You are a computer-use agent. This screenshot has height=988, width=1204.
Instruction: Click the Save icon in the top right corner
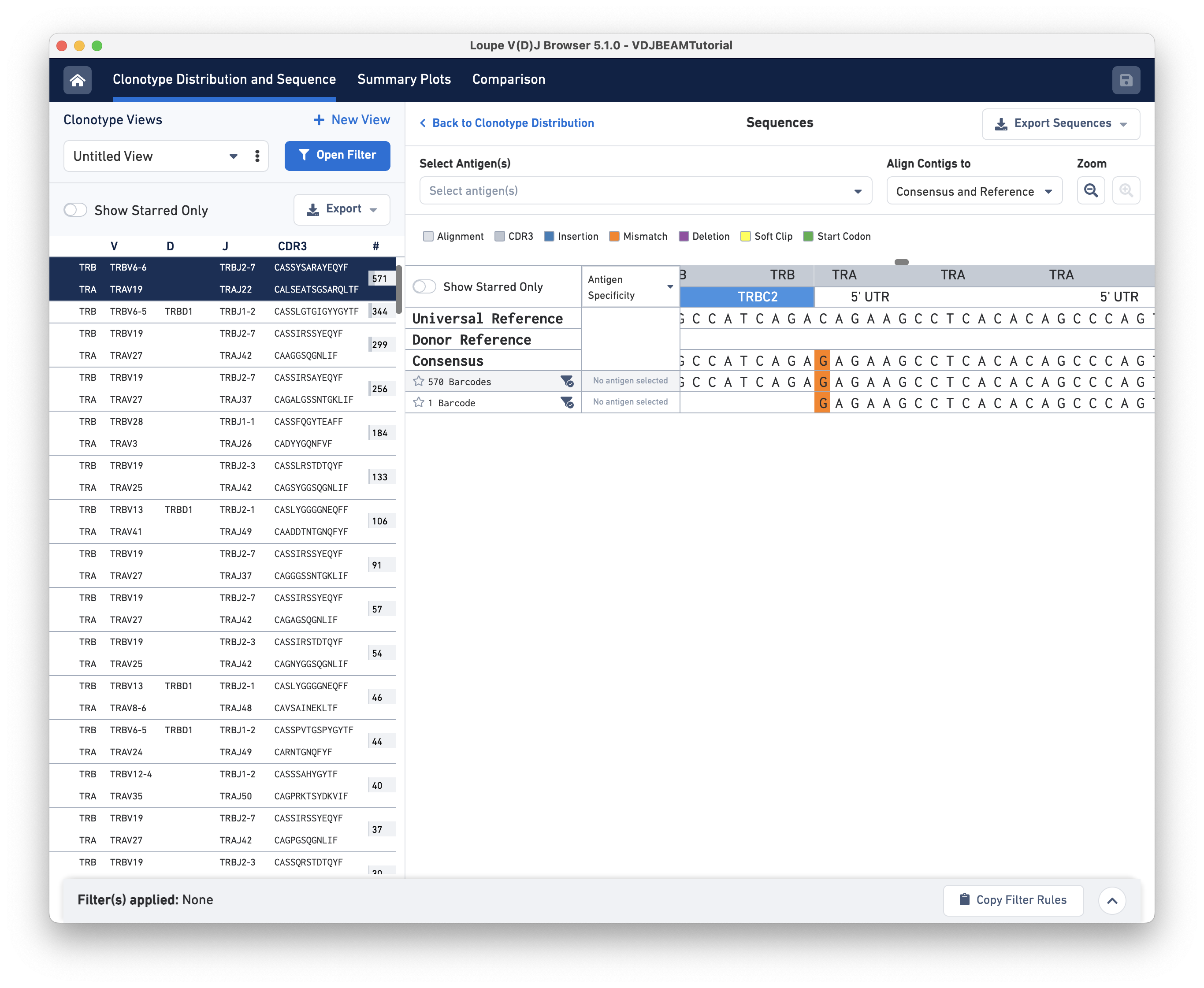(x=1126, y=80)
